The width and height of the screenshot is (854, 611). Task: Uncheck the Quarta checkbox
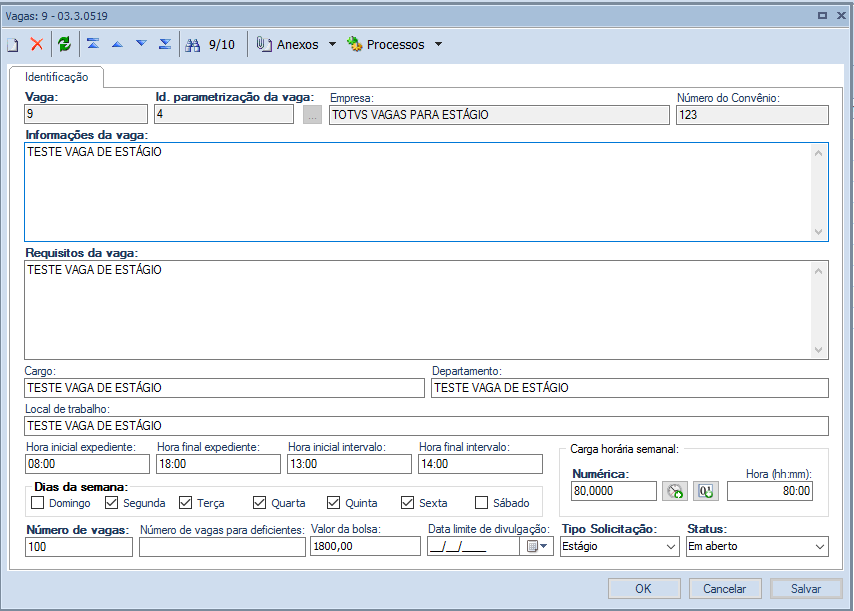(260, 503)
